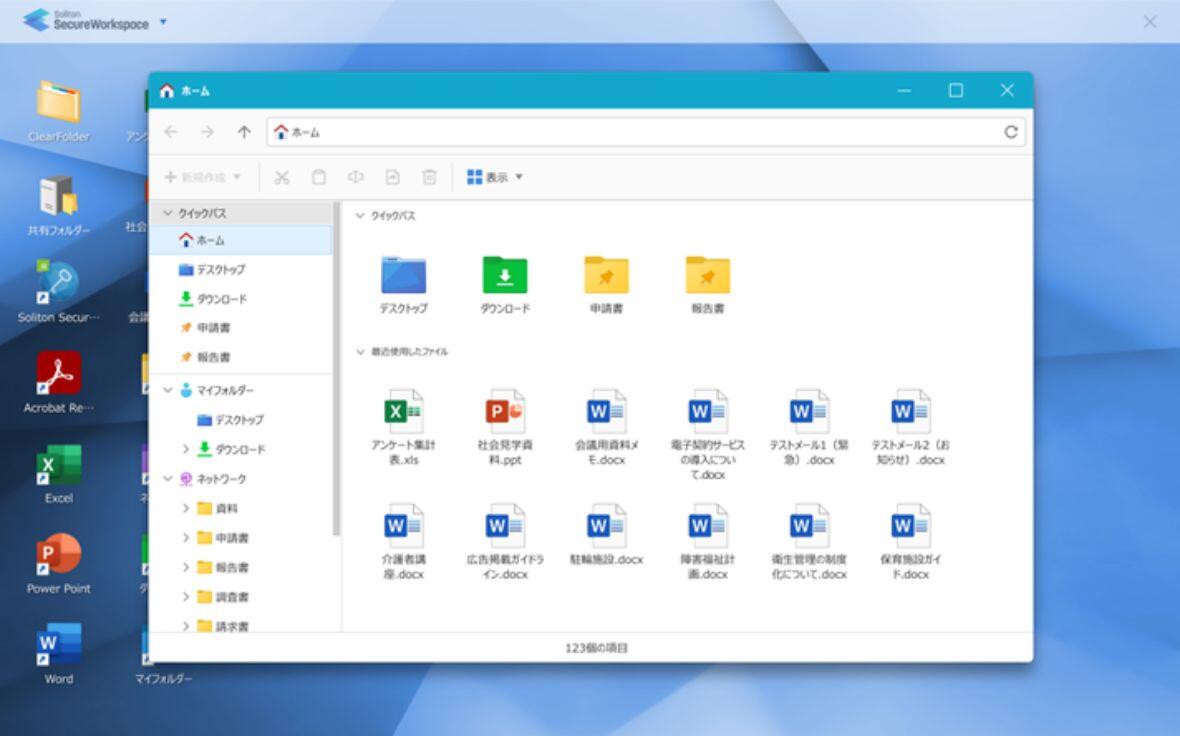Screen dimensions: 1180x736
Task: Select テストメール1（緊急）.docx file
Action: (x=809, y=427)
